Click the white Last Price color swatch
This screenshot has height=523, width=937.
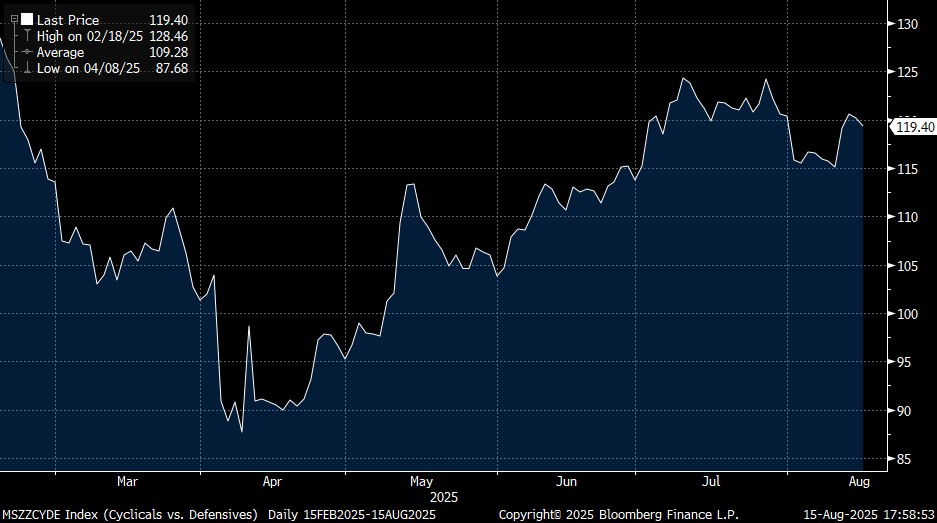pyautogui.click(x=26, y=19)
